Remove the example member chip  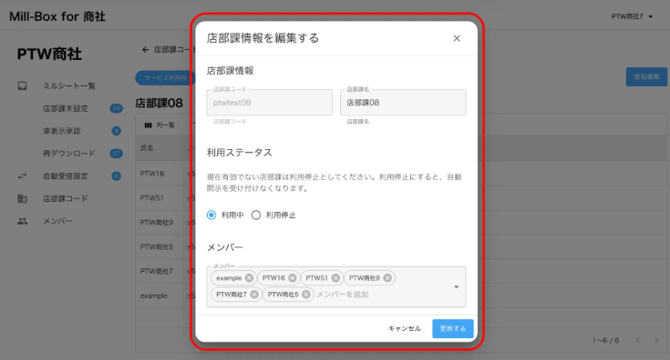[x=249, y=278]
